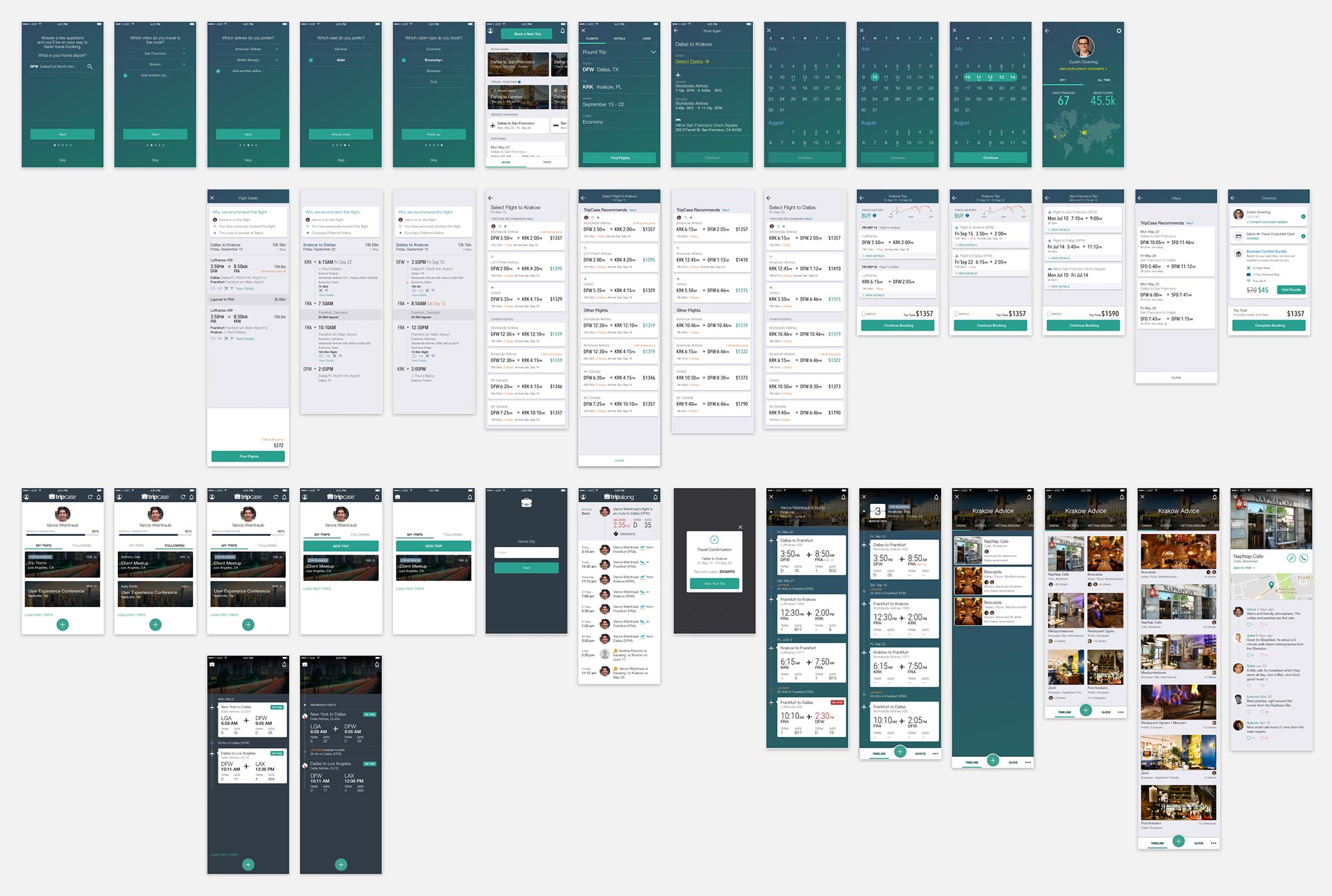Tap the plus icon beside Add another airline
1332x896 pixels.
click(x=218, y=71)
